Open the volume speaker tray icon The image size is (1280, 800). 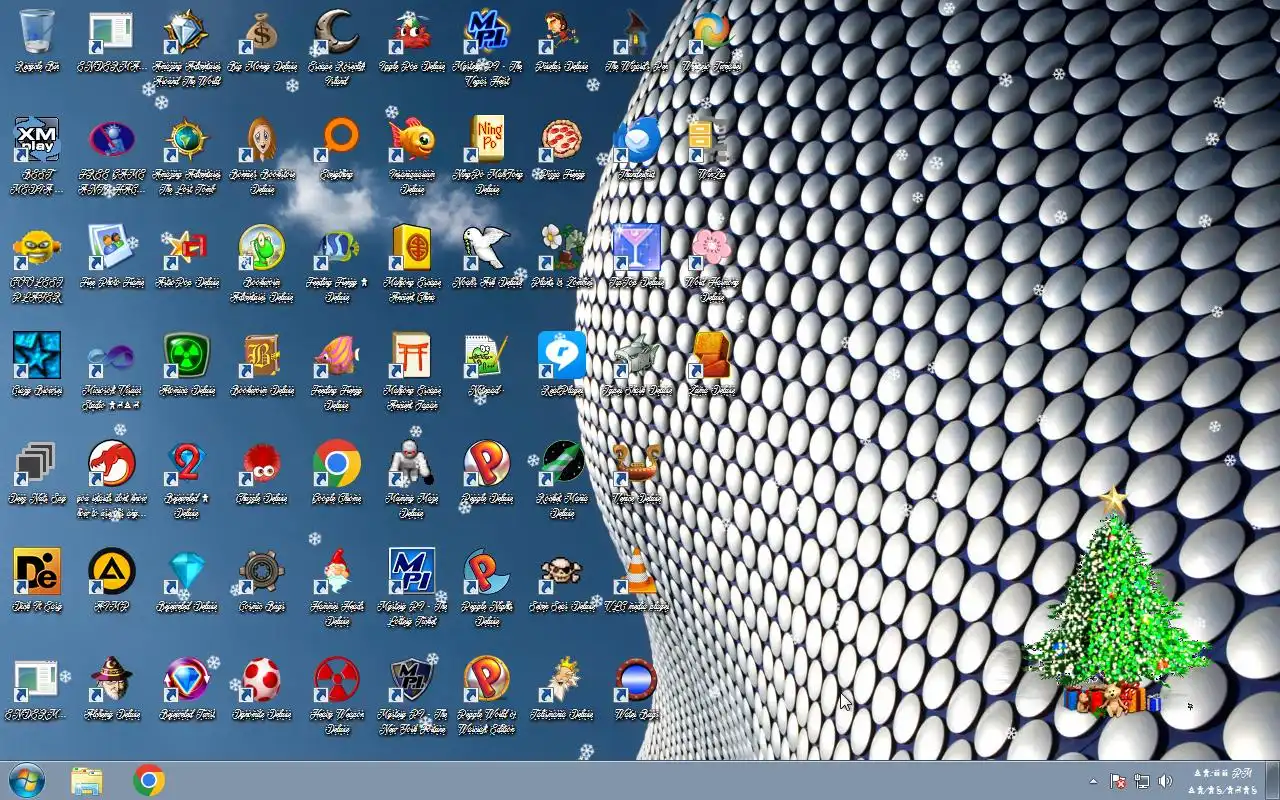[1165, 781]
